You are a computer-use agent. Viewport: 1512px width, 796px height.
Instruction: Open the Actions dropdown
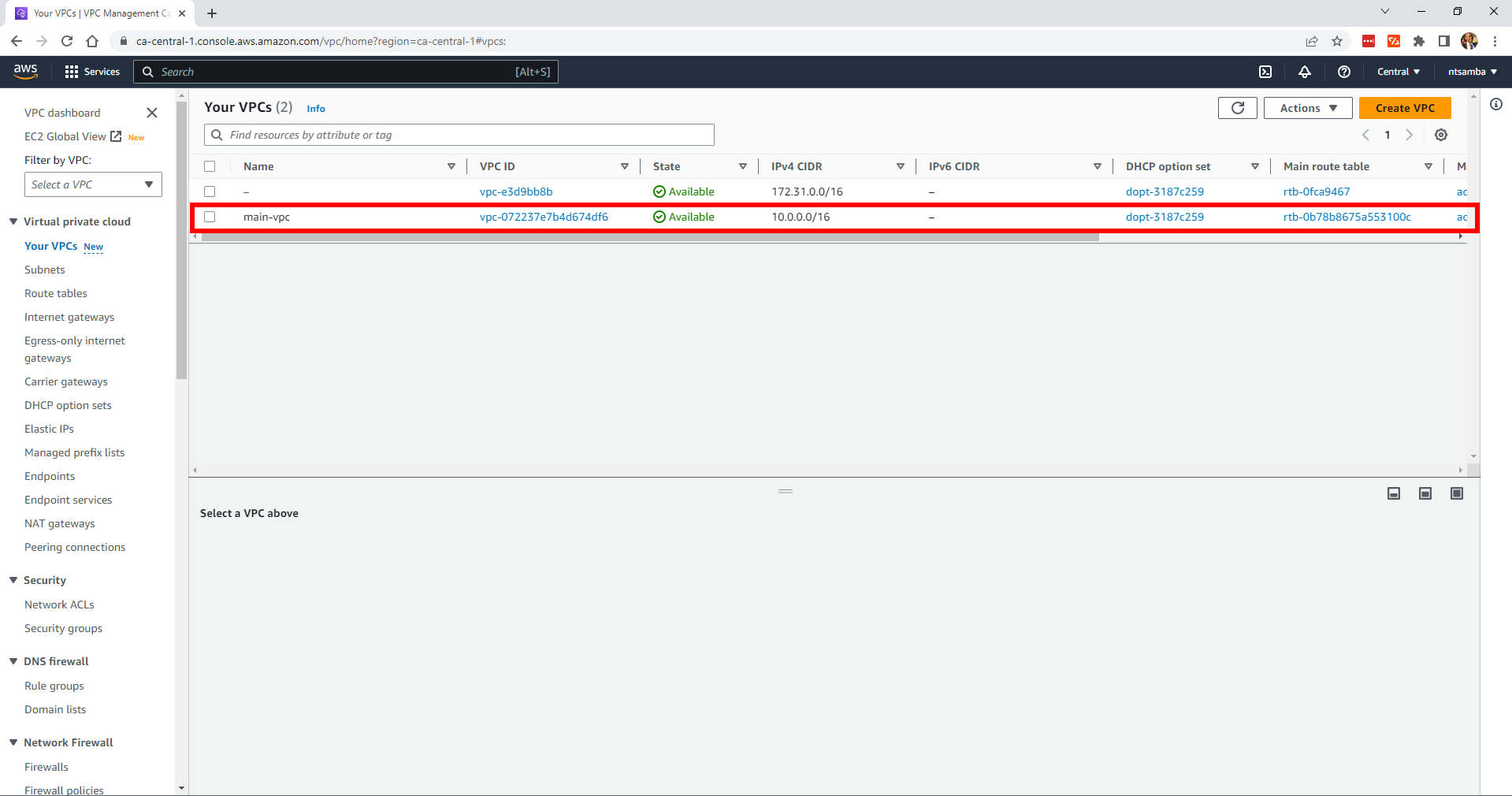1307,108
